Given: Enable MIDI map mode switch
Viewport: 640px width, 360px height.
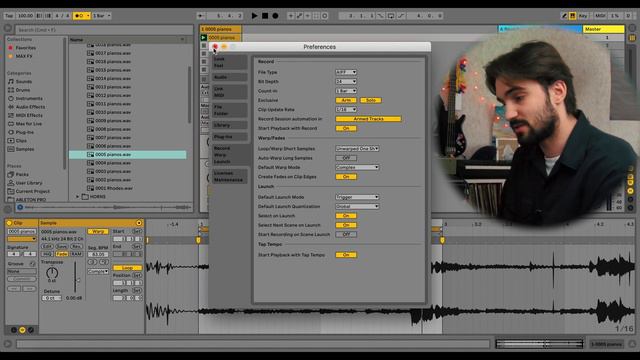Looking at the screenshot, I should pos(600,16).
